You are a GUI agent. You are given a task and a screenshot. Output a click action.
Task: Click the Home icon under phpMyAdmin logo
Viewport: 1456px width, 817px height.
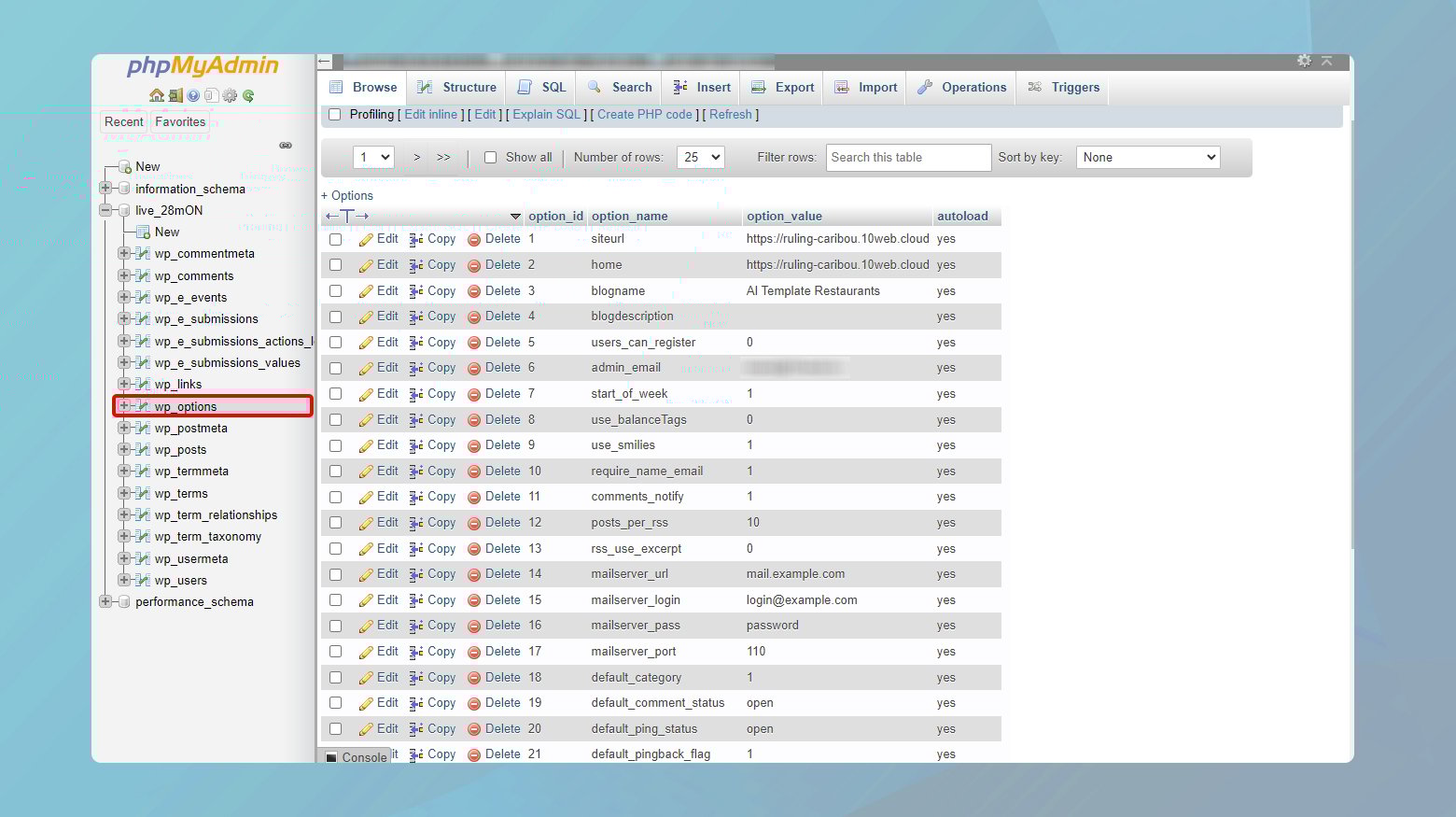point(157,95)
